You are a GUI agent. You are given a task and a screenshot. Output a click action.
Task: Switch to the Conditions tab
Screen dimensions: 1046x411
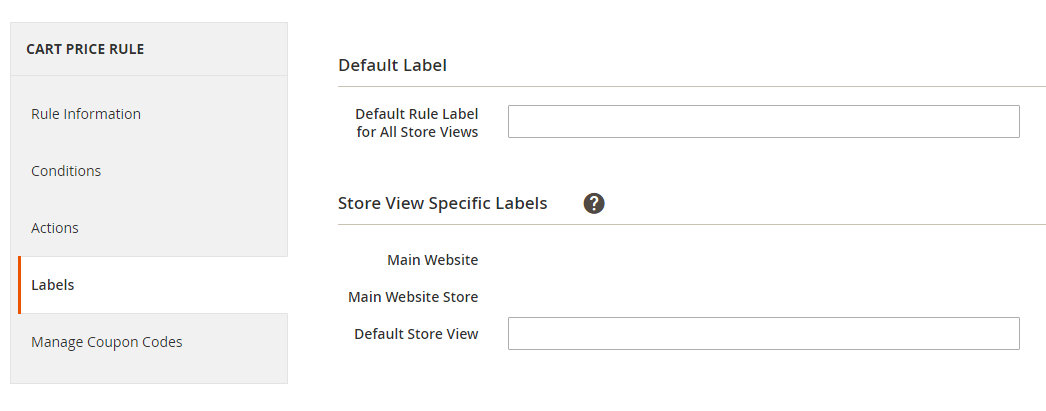[x=66, y=171]
